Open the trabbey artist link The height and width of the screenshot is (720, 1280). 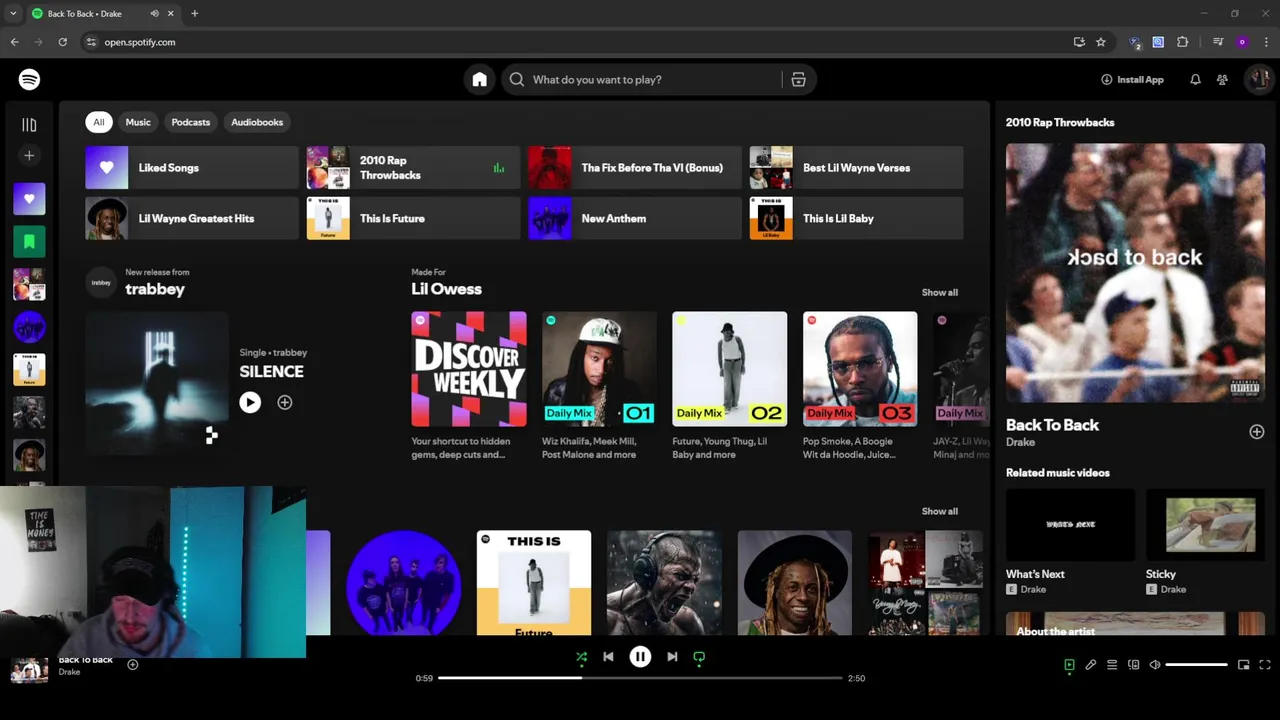click(155, 289)
